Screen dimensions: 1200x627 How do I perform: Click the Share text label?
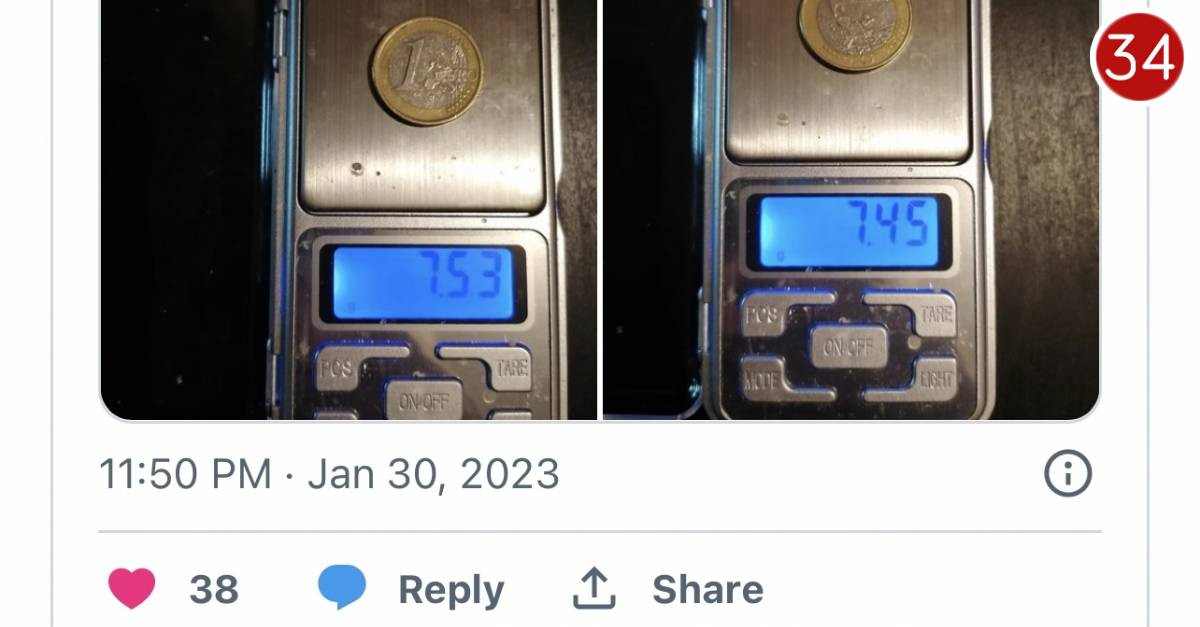click(708, 590)
